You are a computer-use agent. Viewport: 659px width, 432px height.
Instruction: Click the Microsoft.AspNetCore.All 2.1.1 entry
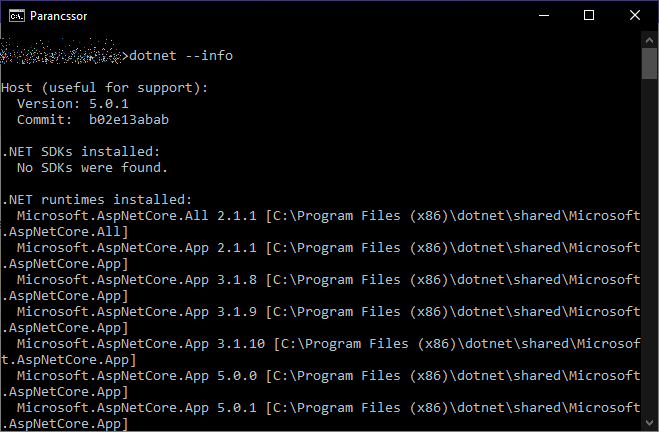136,216
